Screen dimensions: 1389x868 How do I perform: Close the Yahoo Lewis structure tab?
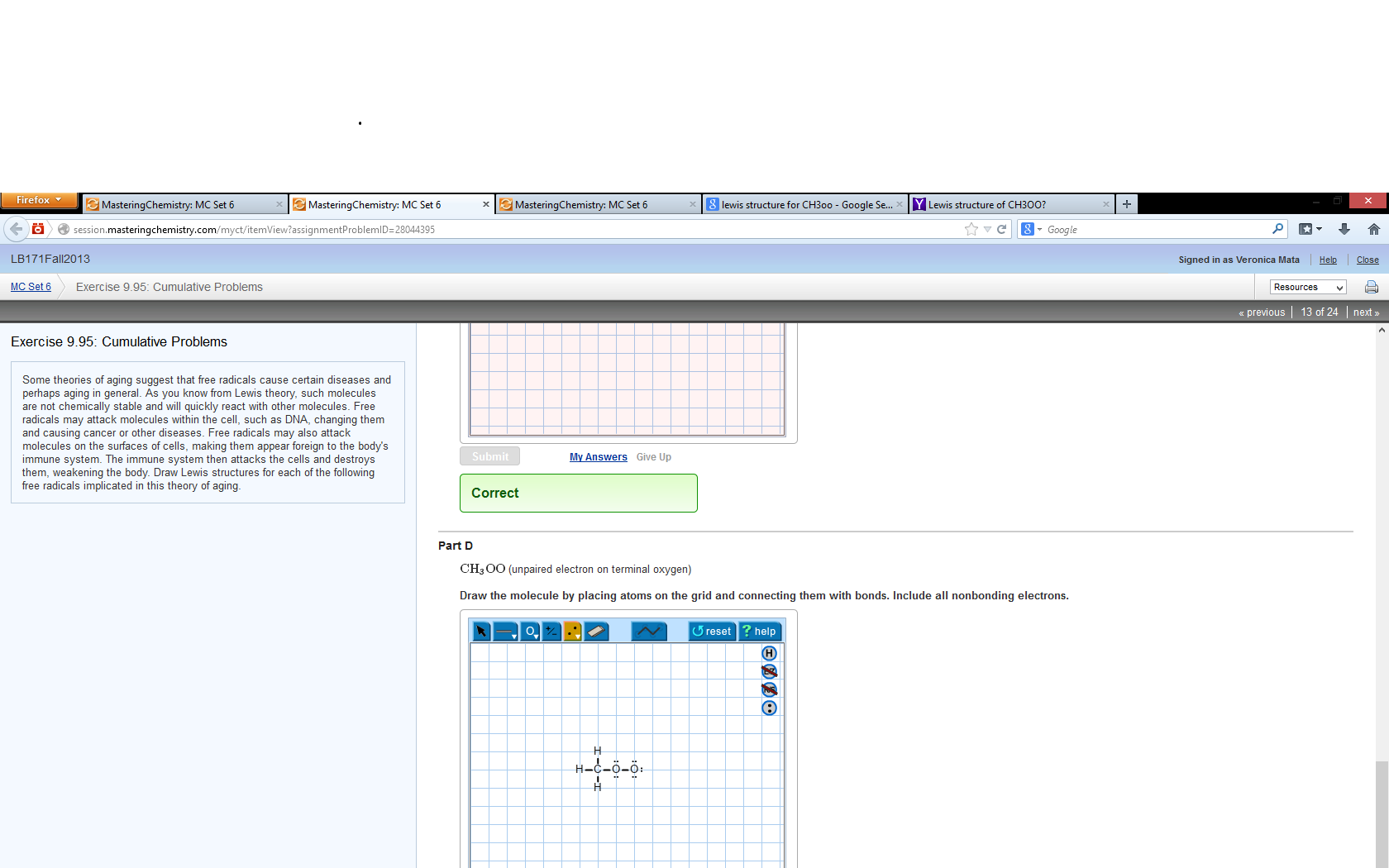(x=1105, y=204)
